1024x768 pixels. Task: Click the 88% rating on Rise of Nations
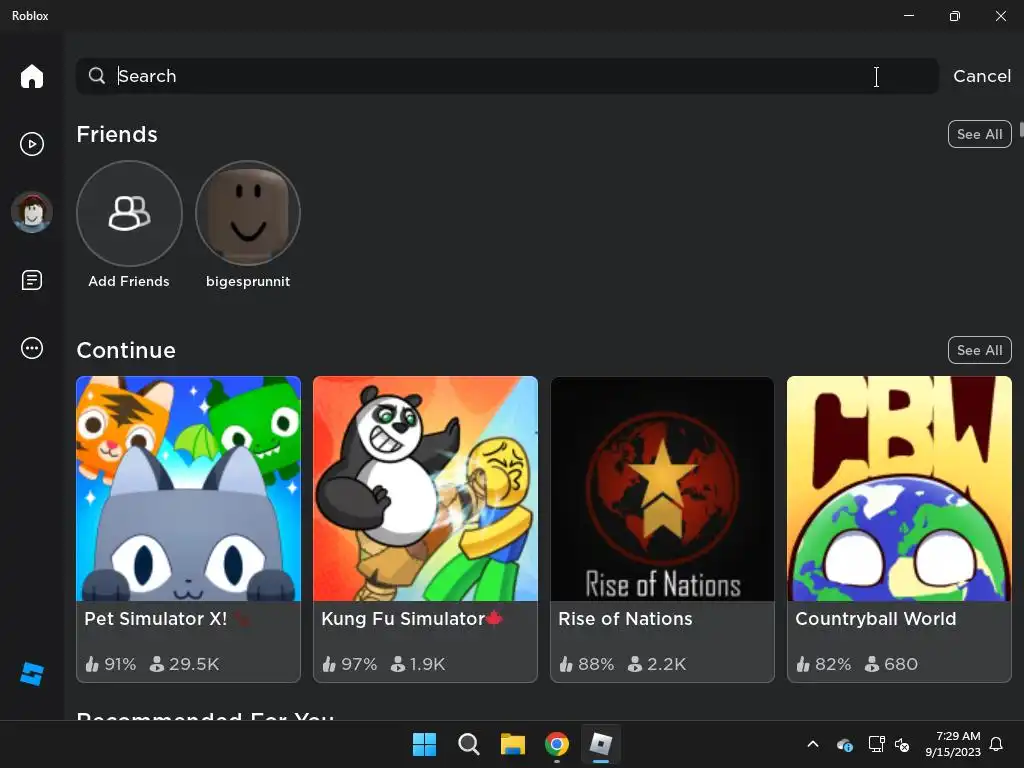click(x=586, y=664)
